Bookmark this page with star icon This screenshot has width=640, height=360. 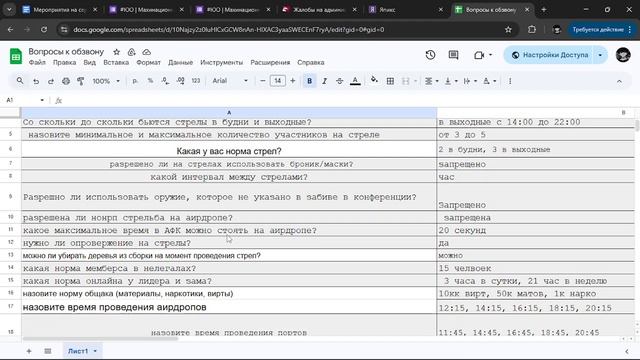[x=508, y=29]
